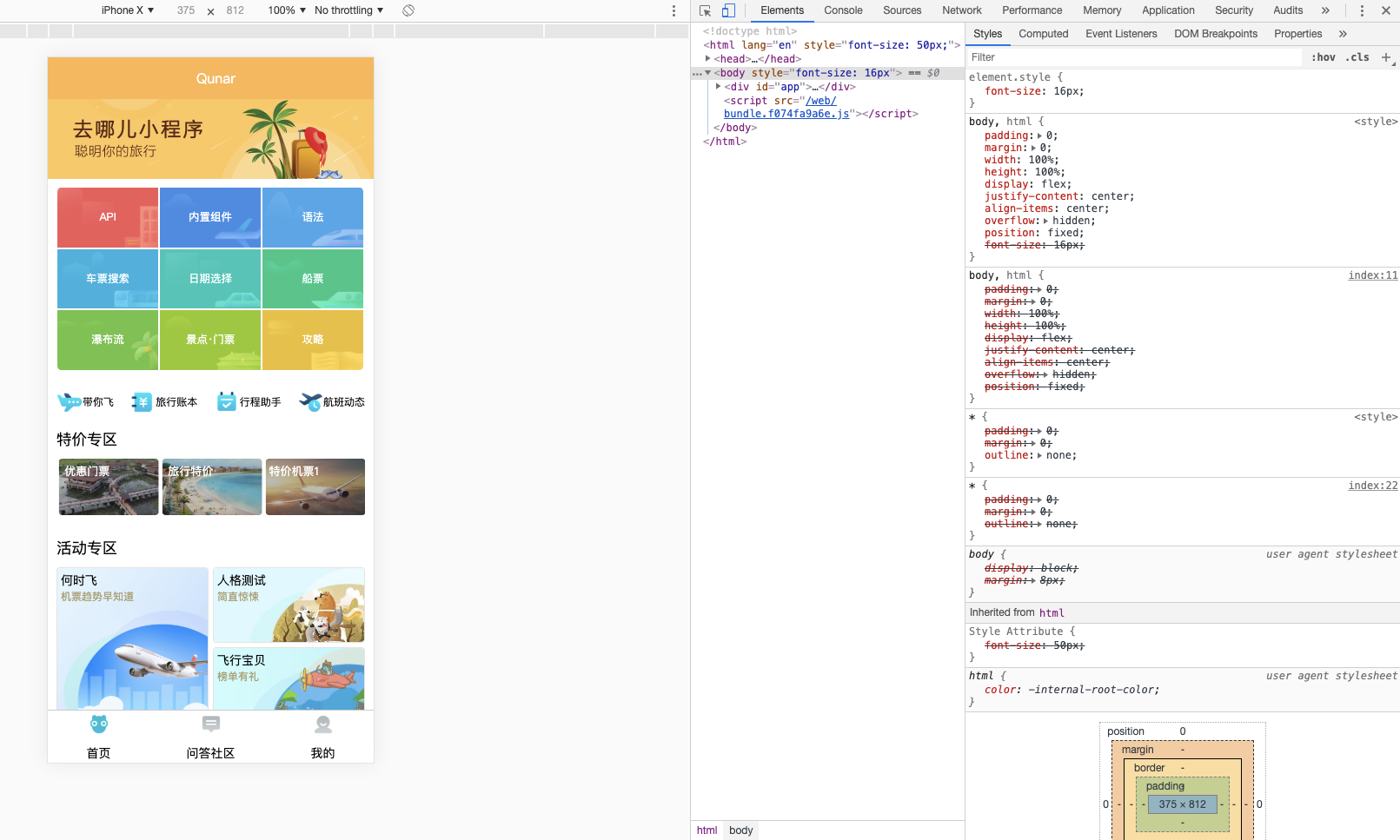The height and width of the screenshot is (840, 1400).
Task: Open the 旅行特价 beach thumbnail
Action: 212,487
